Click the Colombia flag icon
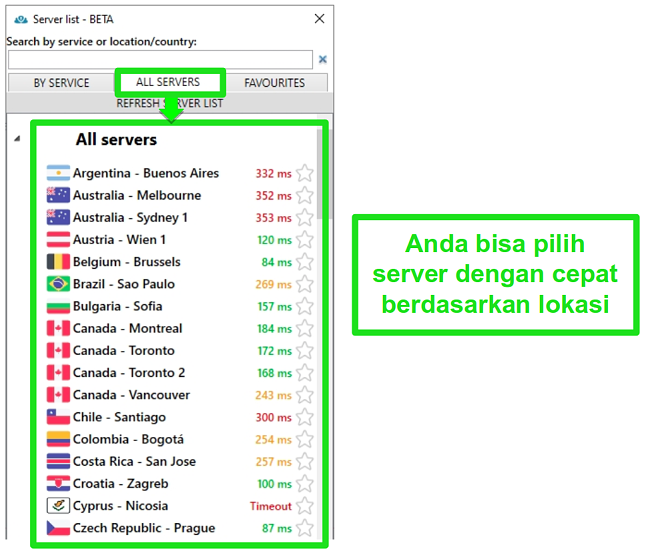Viewport: 650px width, 557px height. point(58,439)
